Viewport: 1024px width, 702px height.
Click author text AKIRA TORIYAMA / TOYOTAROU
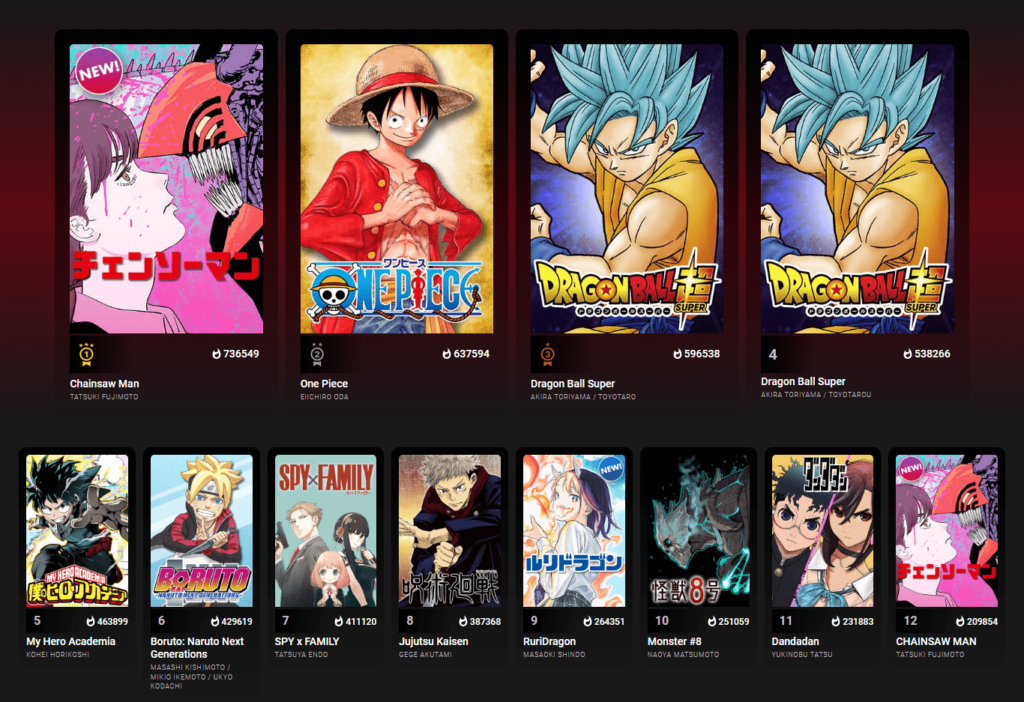point(816,394)
